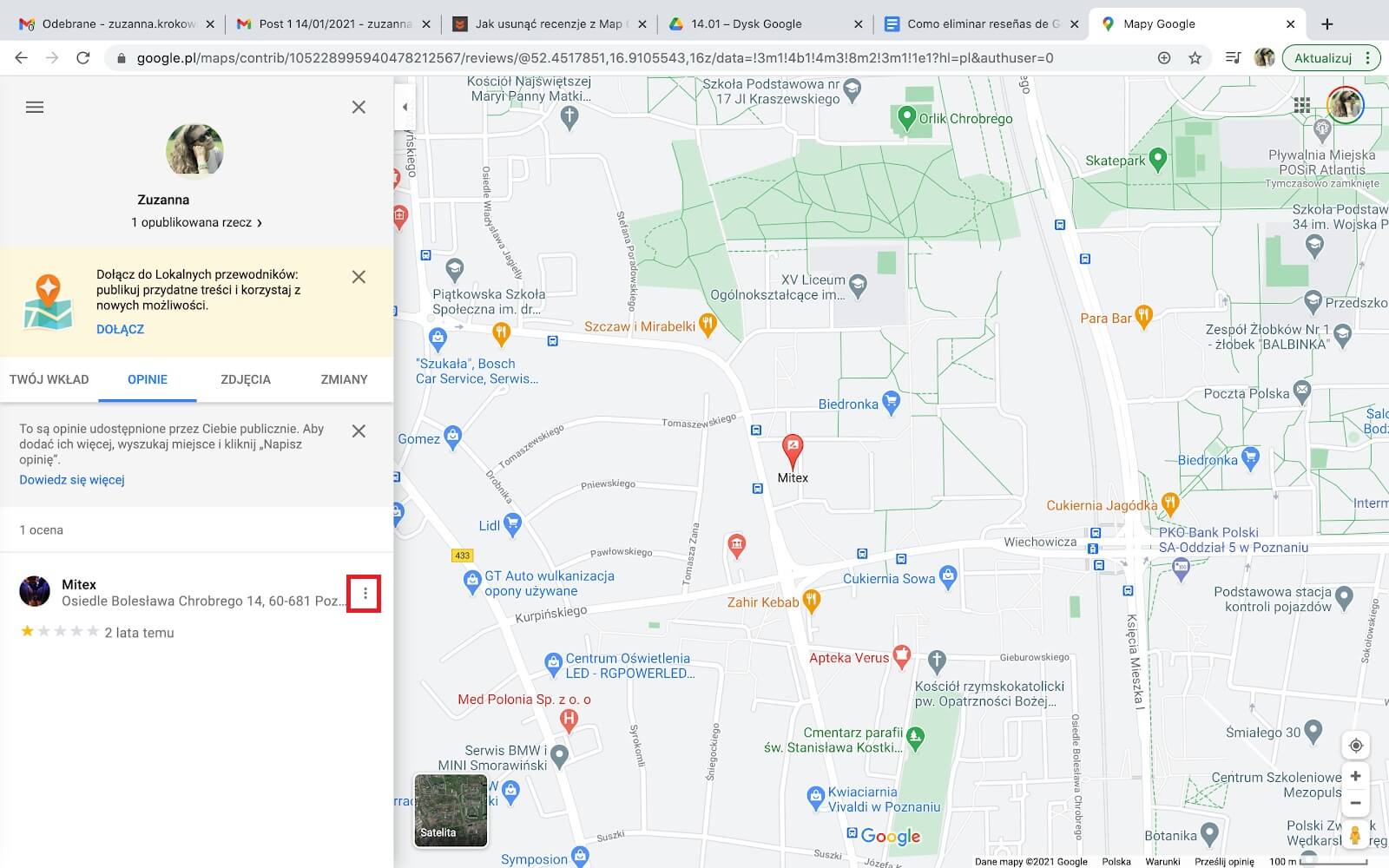Click the Apteka Verus pharmacy pin

(902, 656)
